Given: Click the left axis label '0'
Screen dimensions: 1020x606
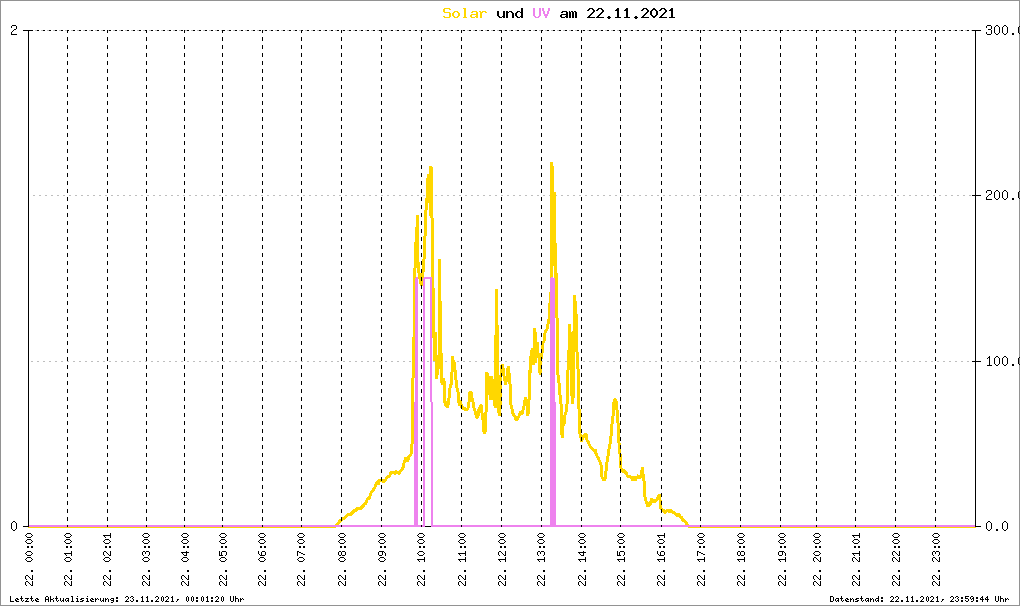Looking at the screenshot, I should pos(14,526).
